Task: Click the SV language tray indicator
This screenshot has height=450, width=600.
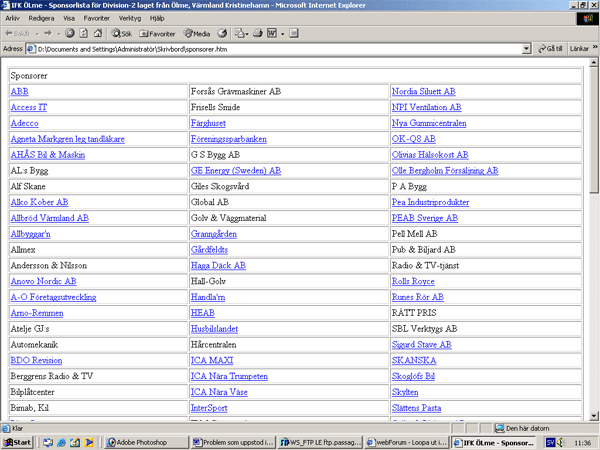Action: pyautogui.click(x=550, y=442)
